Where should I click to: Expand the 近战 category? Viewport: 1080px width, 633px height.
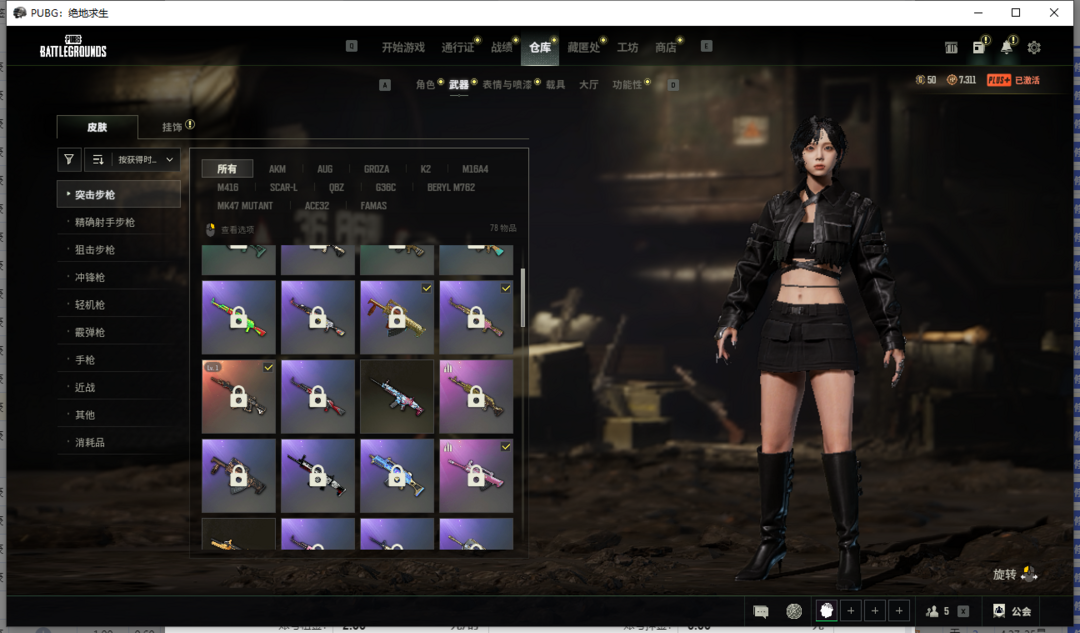(x=118, y=387)
